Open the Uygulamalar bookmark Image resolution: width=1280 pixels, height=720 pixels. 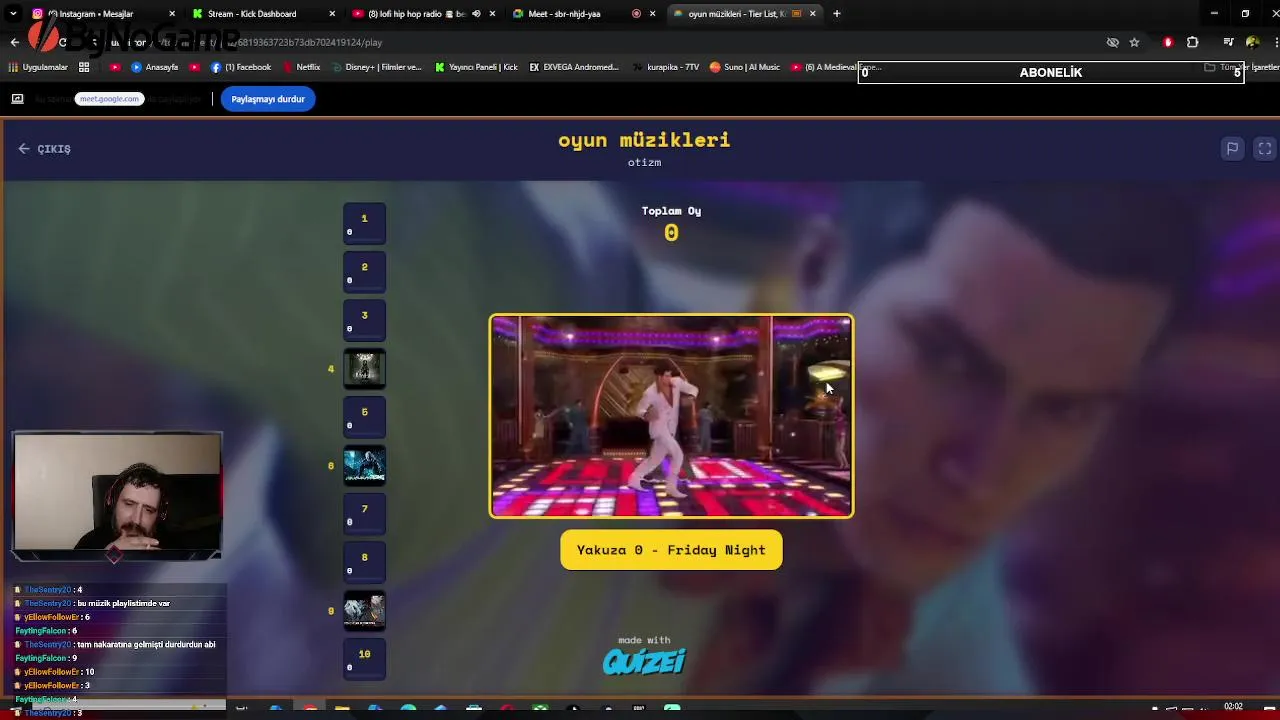pyautogui.click(x=38, y=67)
